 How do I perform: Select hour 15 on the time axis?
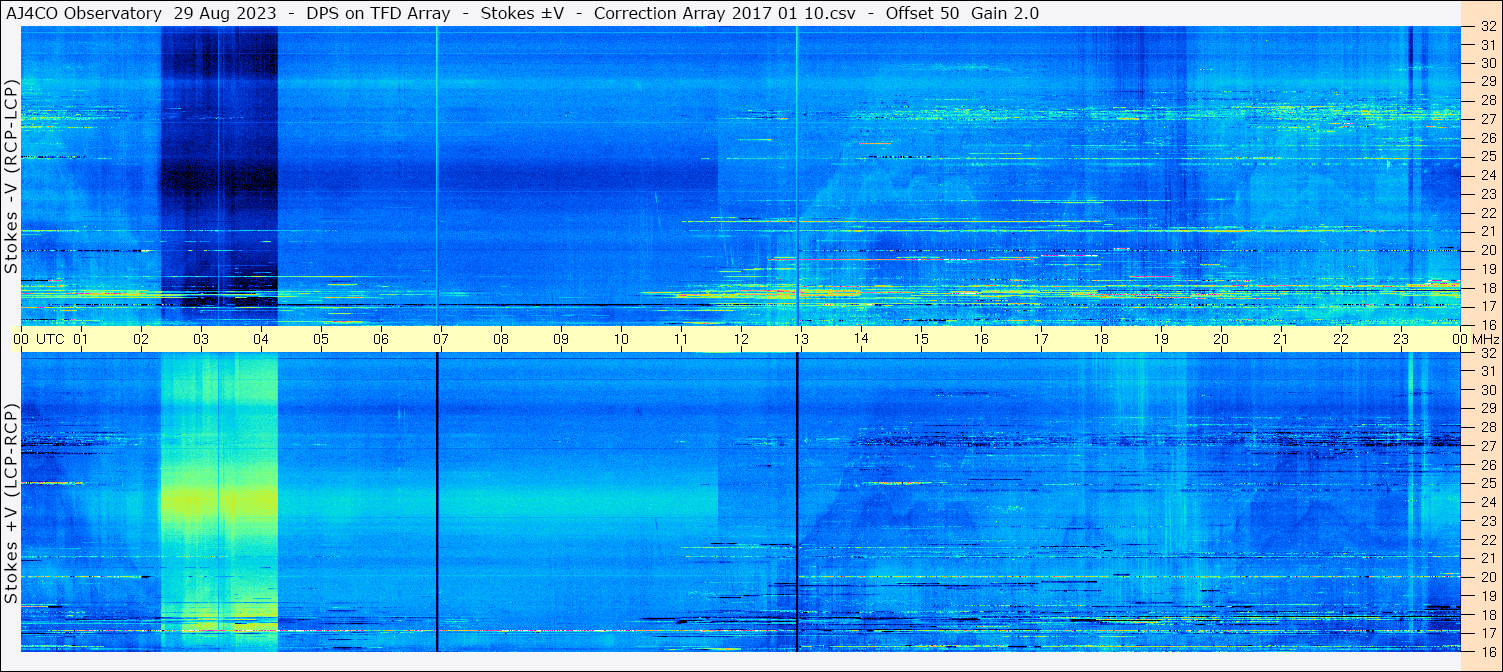921,339
